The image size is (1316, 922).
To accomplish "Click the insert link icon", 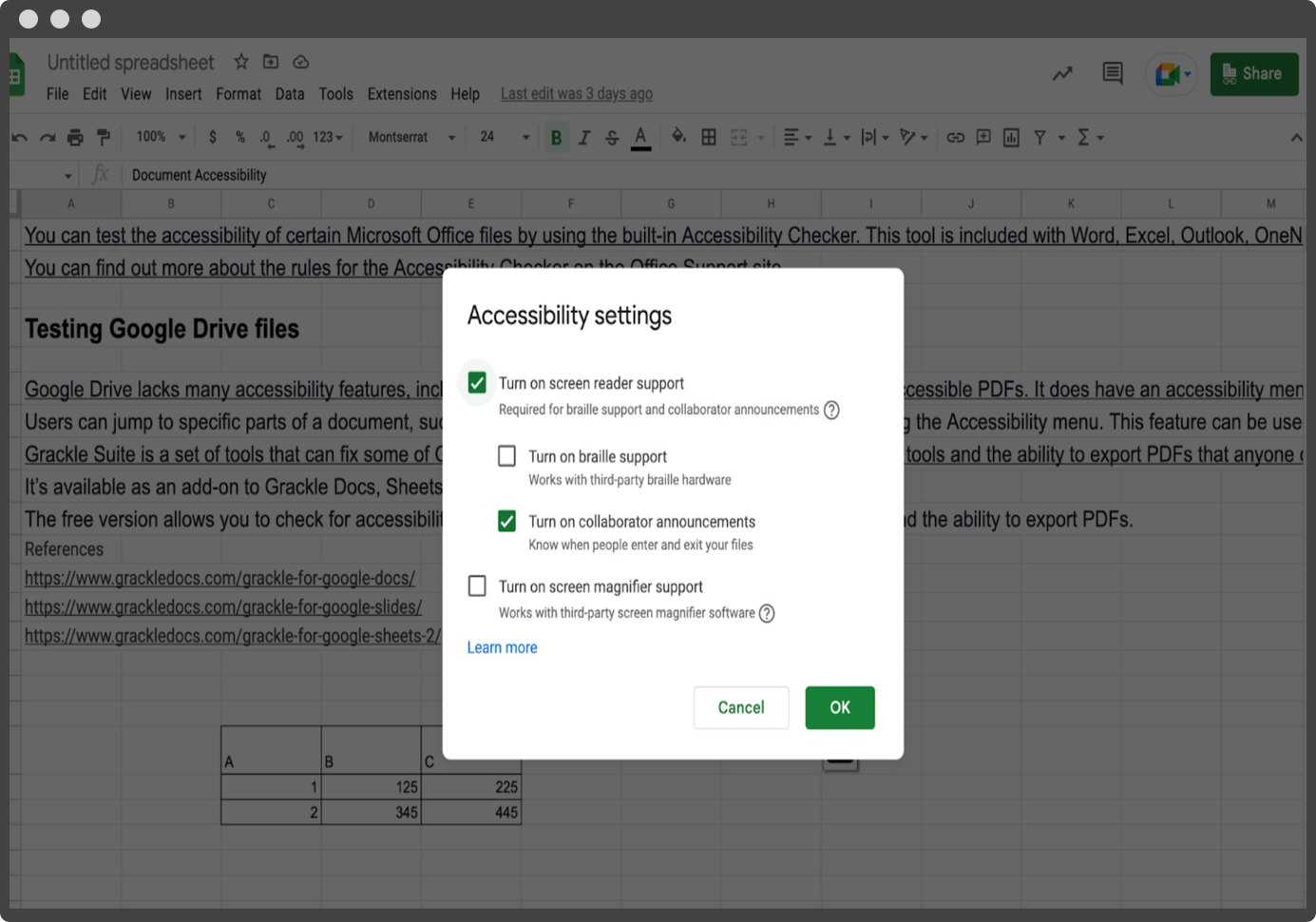I will 955,137.
